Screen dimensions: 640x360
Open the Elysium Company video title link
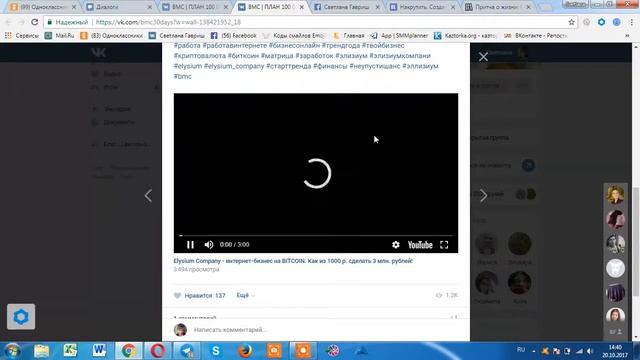tap(293, 261)
